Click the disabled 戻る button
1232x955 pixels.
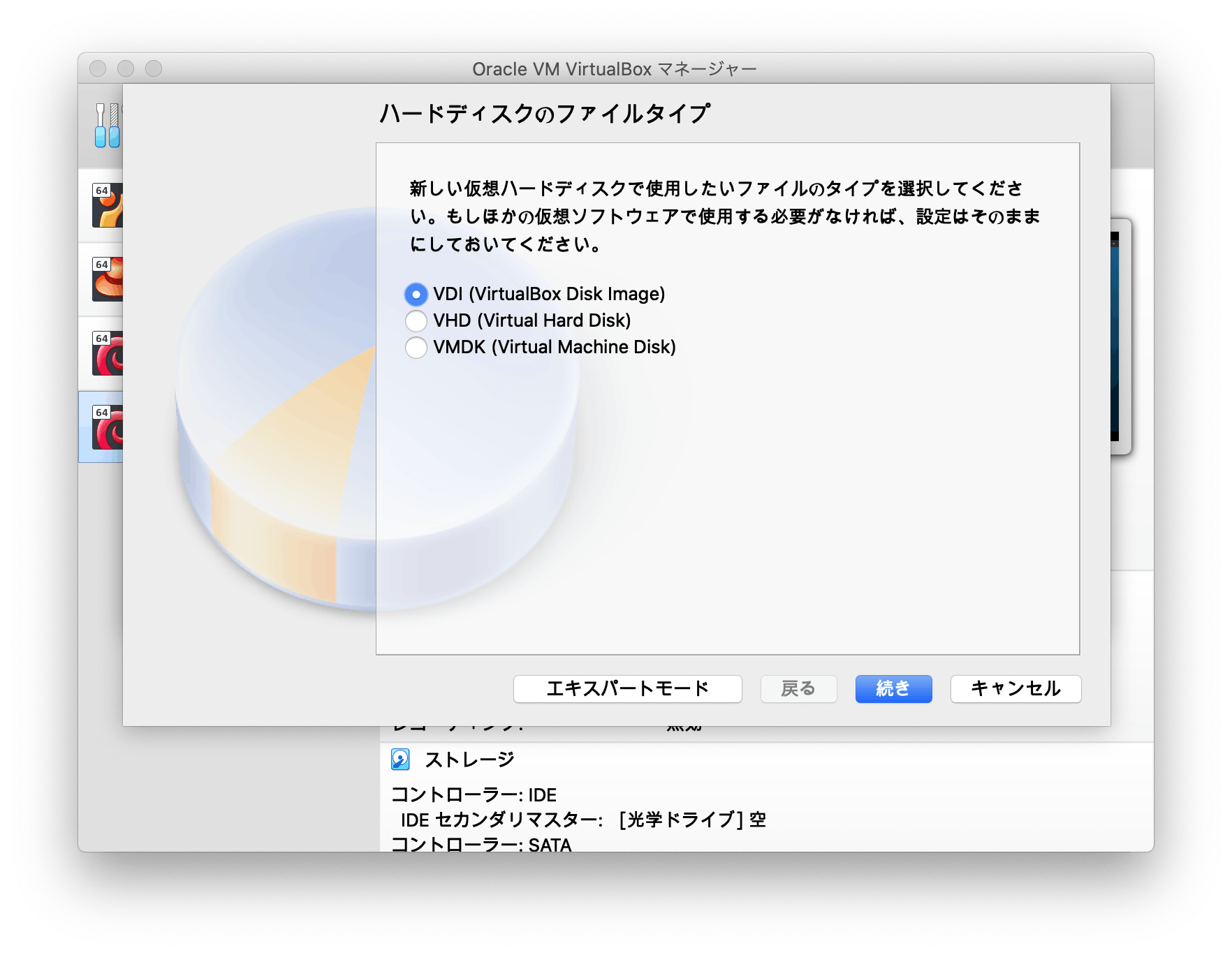[798, 688]
